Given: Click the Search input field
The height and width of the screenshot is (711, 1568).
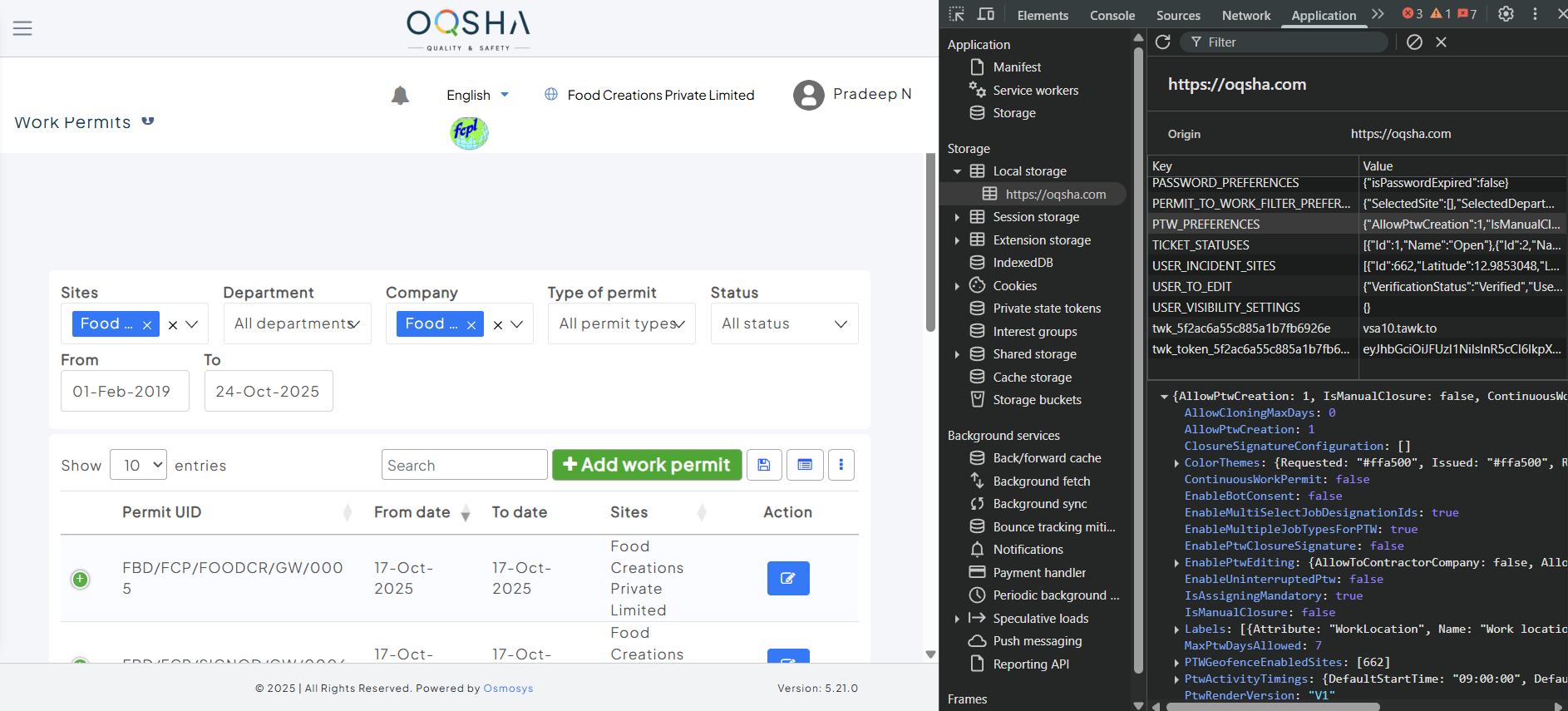Looking at the screenshot, I should [x=464, y=465].
